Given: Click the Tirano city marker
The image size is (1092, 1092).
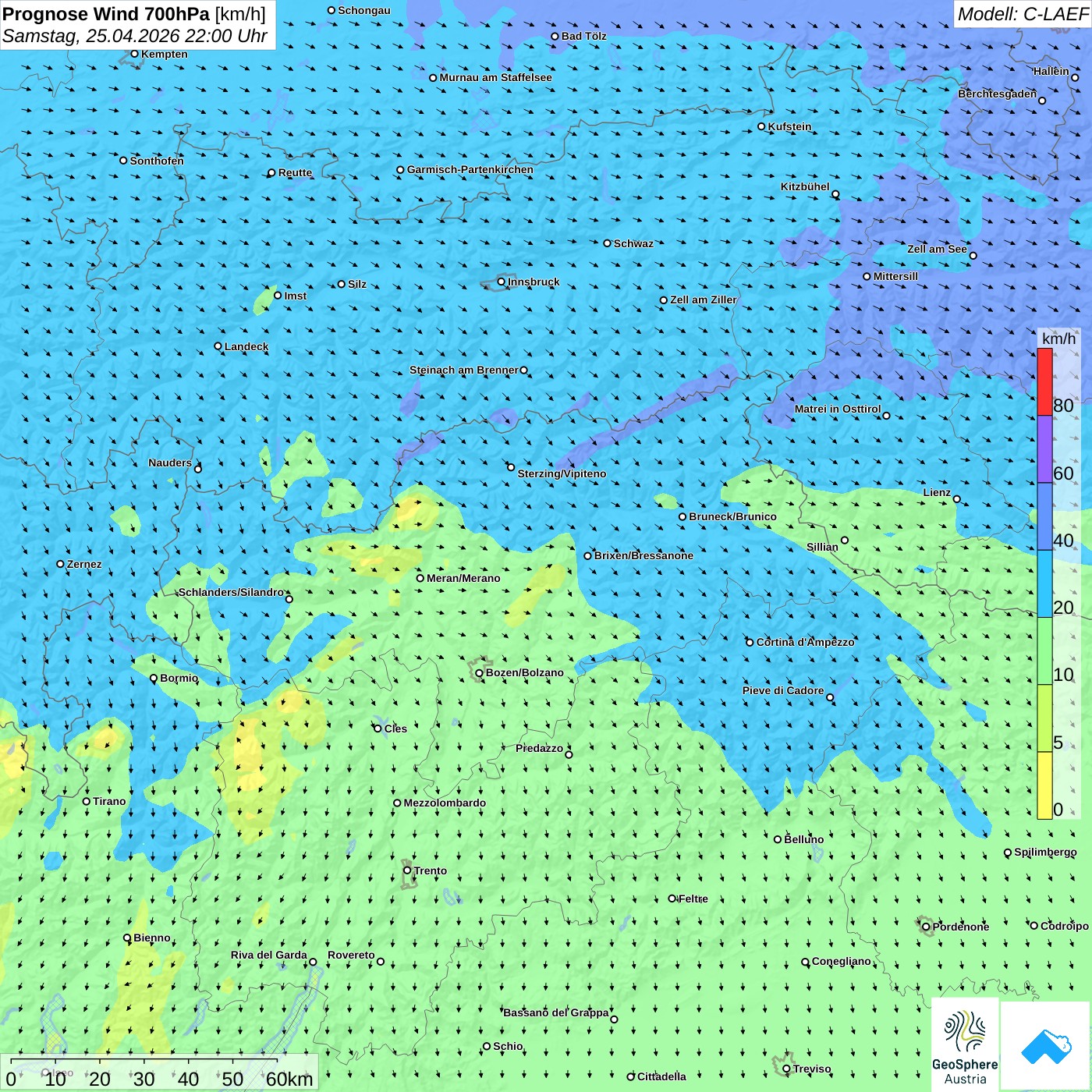Looking at the screenshot, I should coord(87,801).
